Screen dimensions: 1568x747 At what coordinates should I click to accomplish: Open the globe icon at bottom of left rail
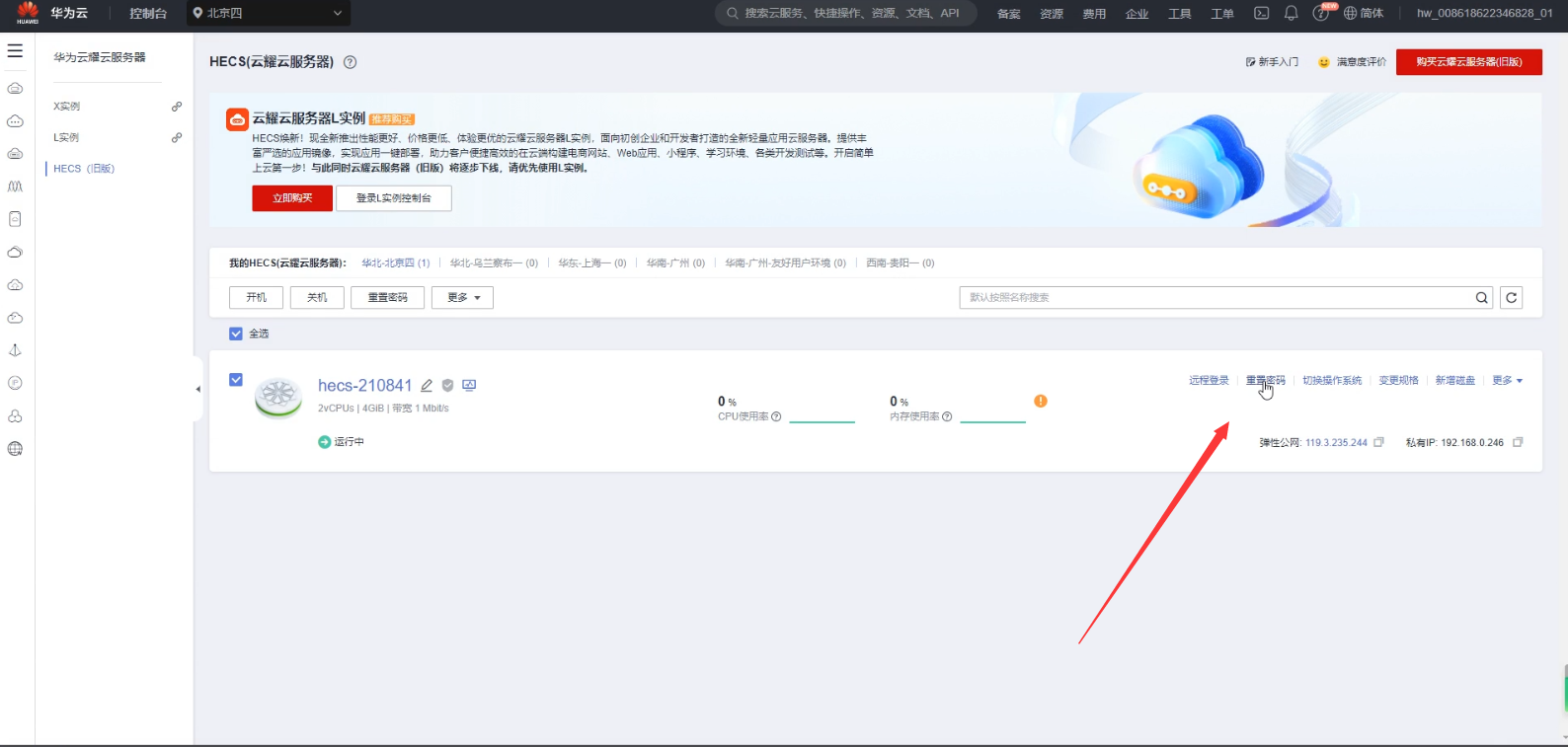click(x=15, y=449)
